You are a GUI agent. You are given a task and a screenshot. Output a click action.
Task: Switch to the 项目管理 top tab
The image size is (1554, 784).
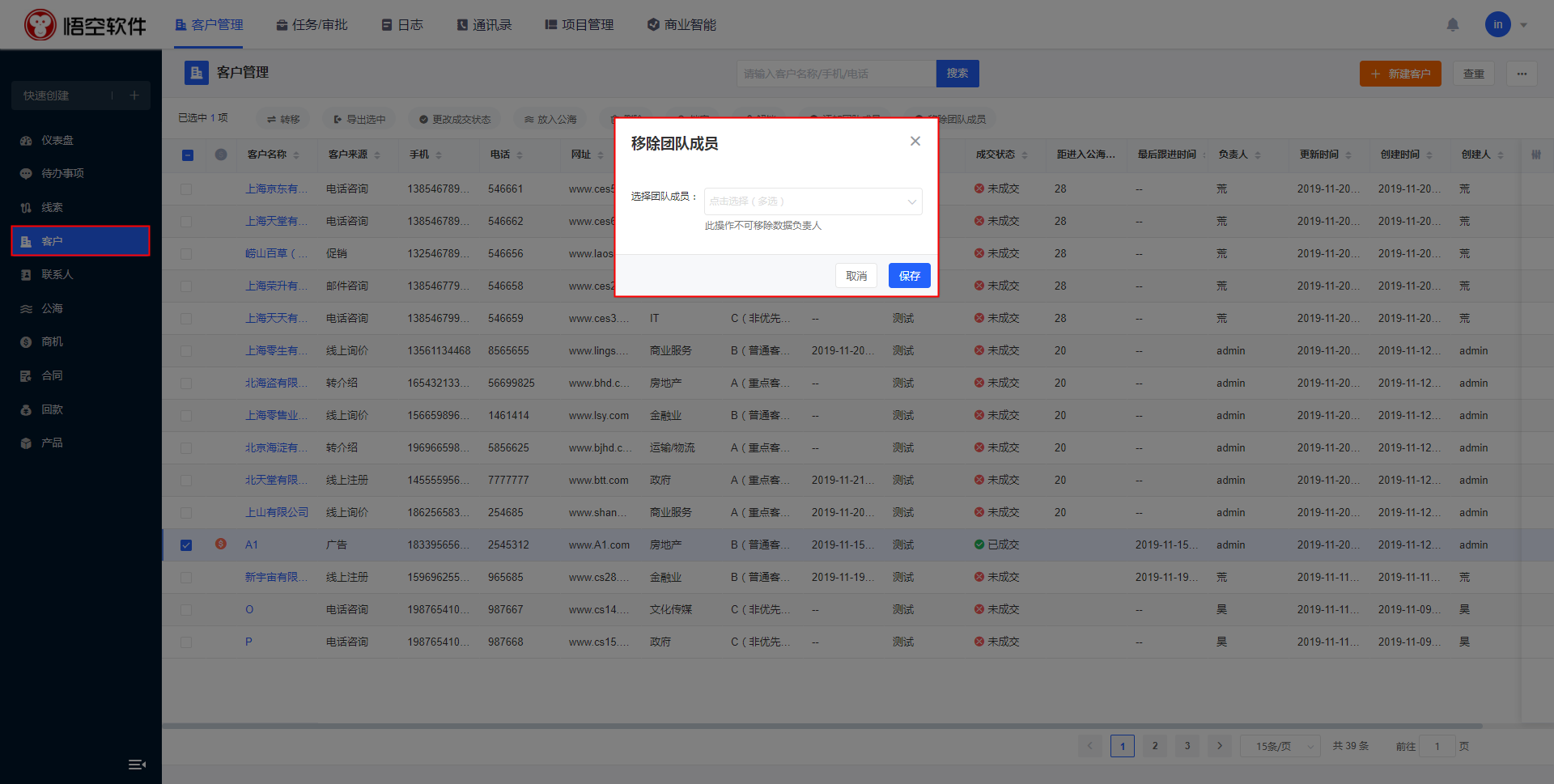coord(580,25)
